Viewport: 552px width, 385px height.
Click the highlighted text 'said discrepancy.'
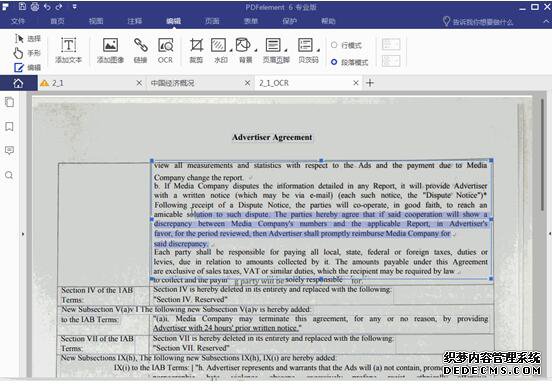coord(181,244)
